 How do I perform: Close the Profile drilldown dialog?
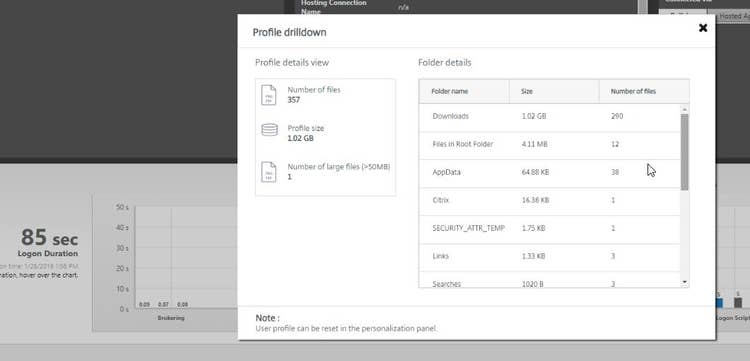click(703, 28)
